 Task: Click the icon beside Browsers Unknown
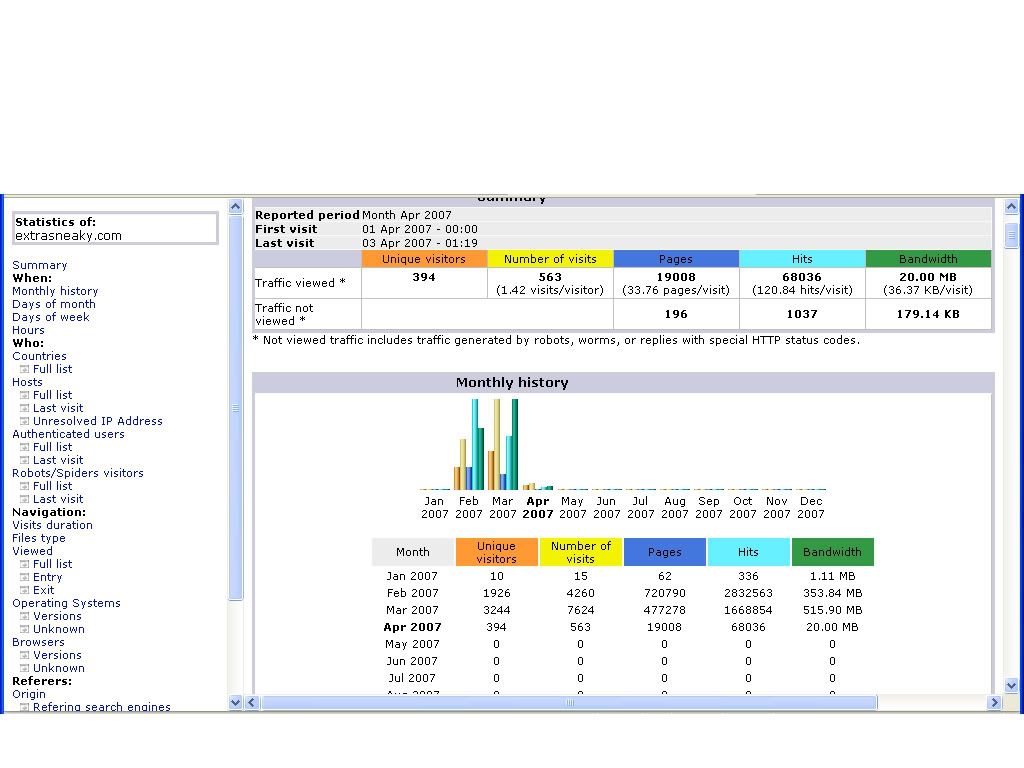point(25,668)
